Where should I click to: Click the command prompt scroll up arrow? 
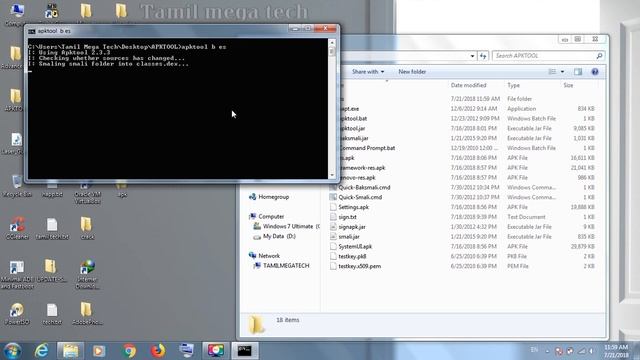click(332, 42)
